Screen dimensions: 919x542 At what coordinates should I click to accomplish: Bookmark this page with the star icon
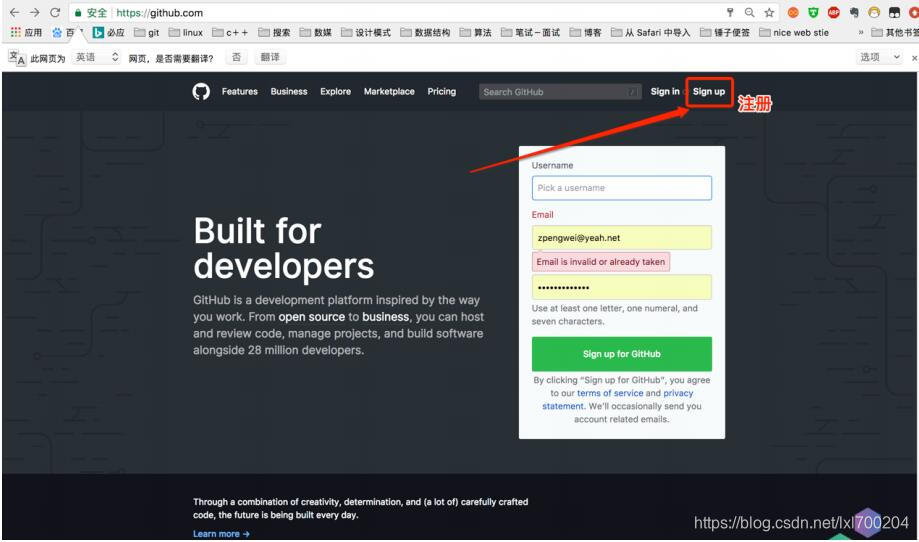(x=769, y=12)
